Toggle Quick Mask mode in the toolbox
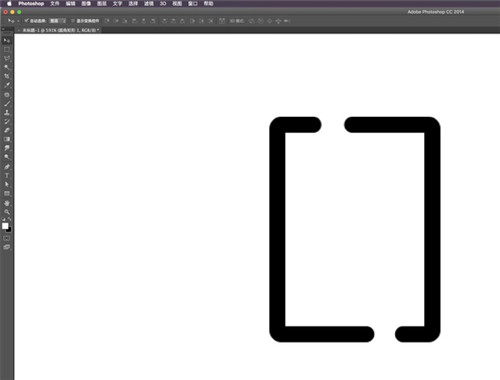This screenshot has width=500, height=380. point(7,238)
